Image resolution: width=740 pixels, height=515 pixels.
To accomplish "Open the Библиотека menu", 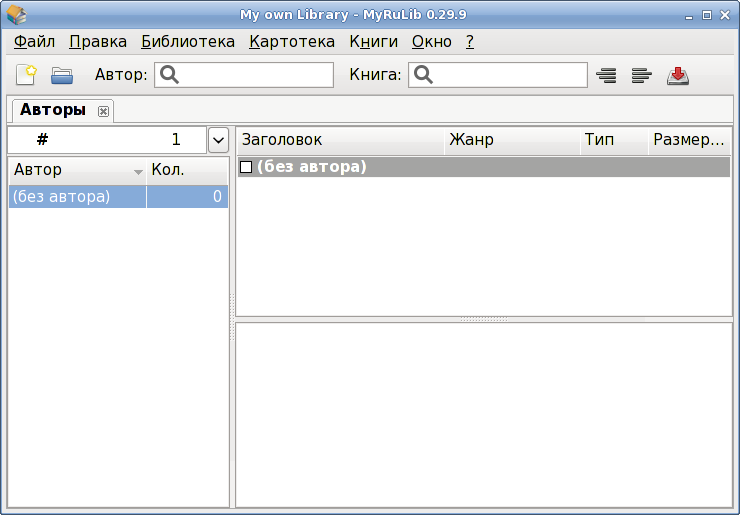I will 188,42.
